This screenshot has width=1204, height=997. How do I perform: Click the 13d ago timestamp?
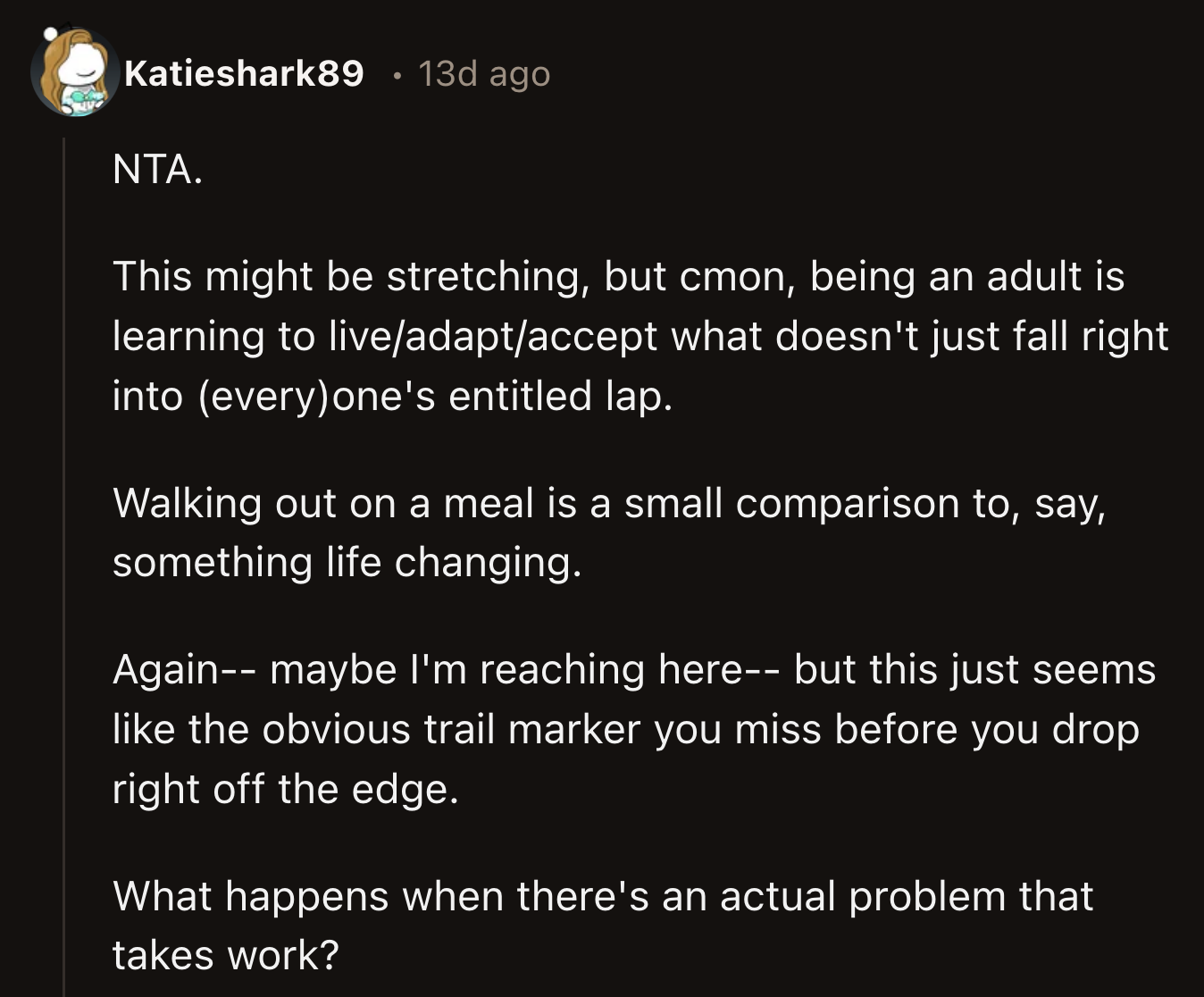pos(483,73)
